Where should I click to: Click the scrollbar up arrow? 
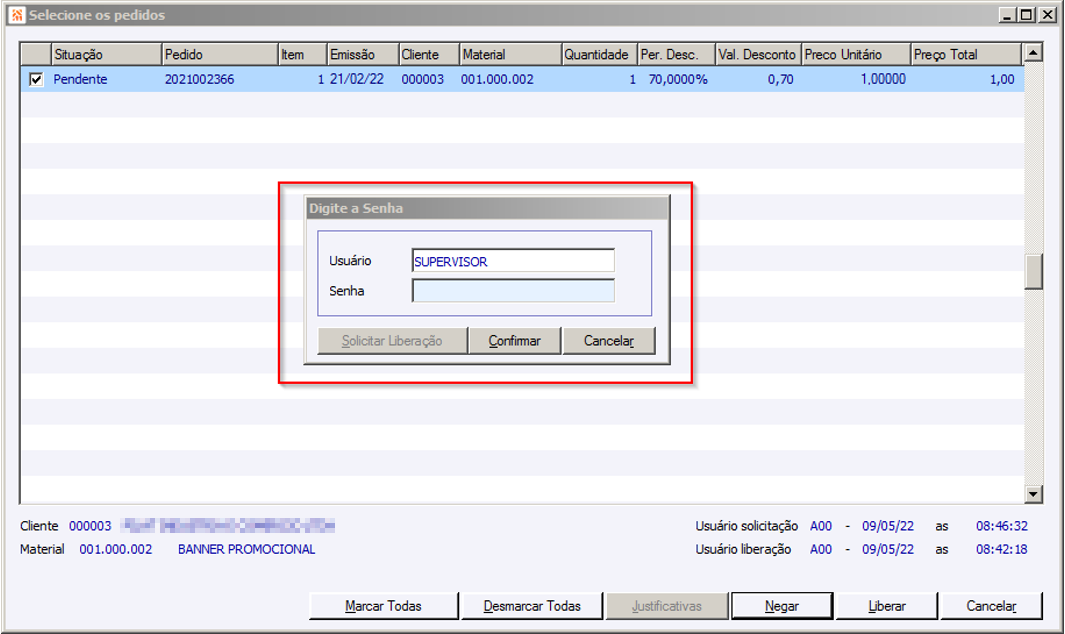coord(1033,53)
